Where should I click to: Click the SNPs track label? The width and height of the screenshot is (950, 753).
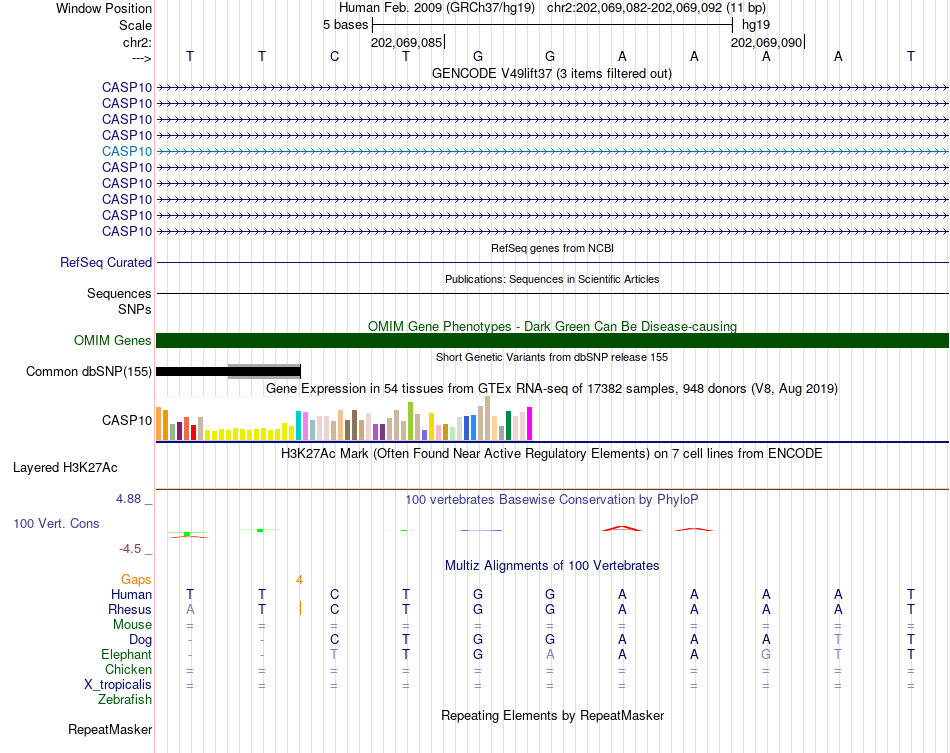(x=135, y=309)
